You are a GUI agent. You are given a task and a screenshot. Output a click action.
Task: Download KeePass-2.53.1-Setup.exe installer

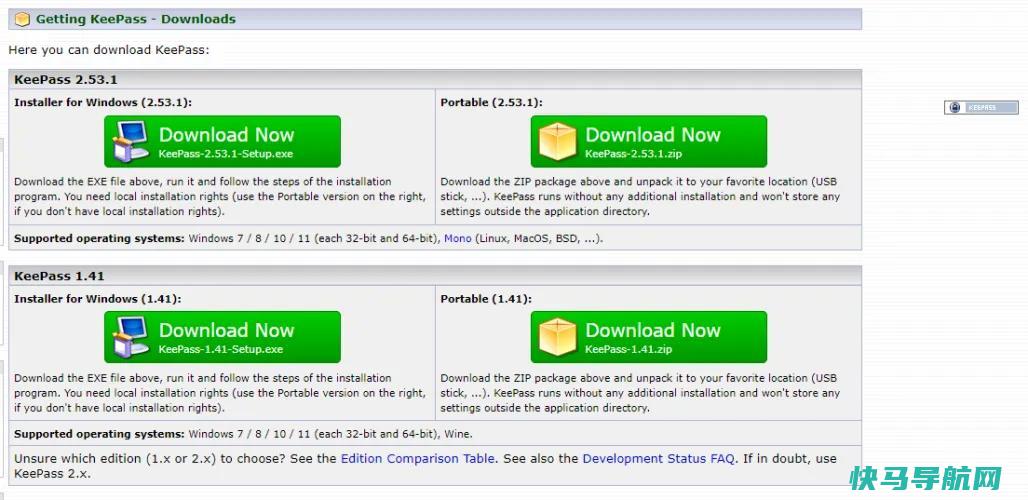pyautogui.click(x=222, y=142)
